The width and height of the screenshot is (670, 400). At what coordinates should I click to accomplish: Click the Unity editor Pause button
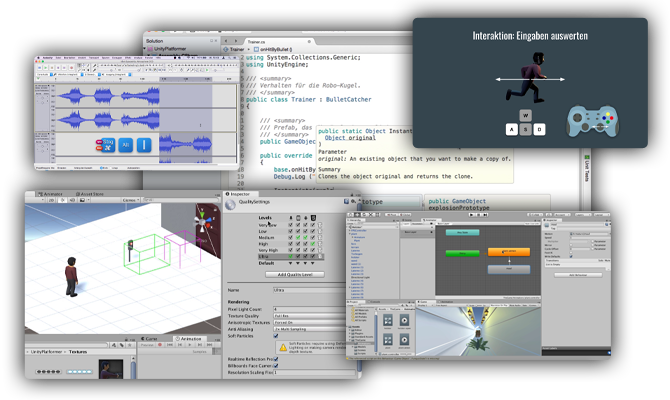point(479,215)
